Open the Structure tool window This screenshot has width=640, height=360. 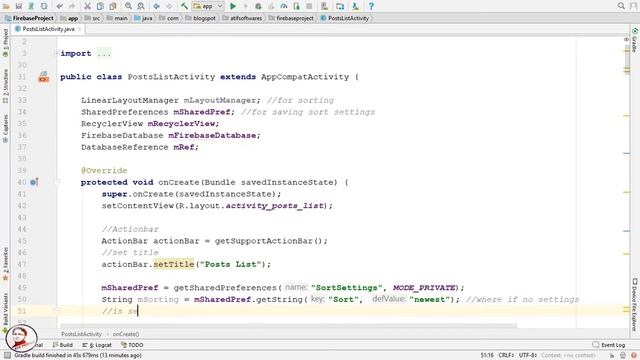[5, 86]
